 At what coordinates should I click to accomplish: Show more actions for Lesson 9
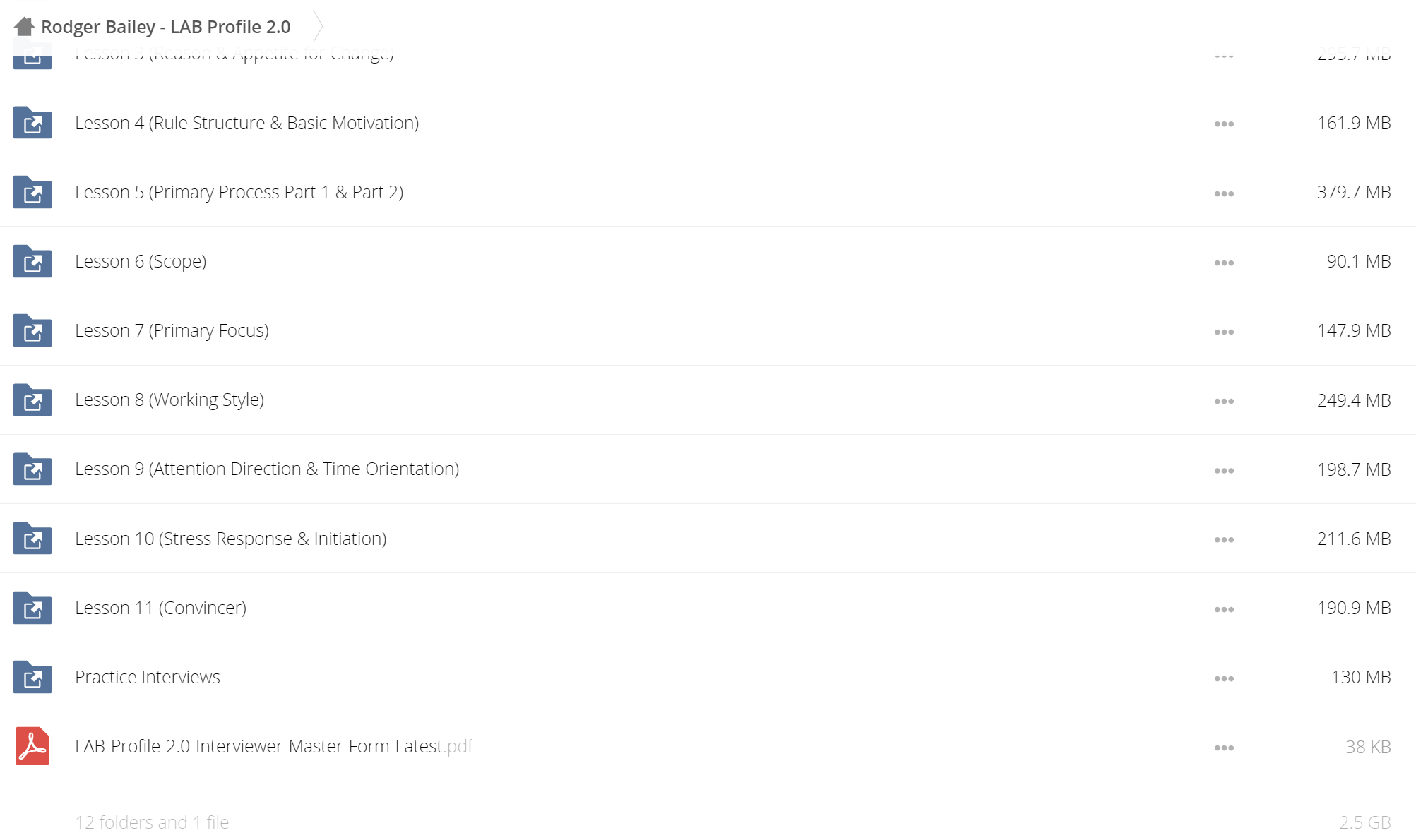(x=1224, y=471)
